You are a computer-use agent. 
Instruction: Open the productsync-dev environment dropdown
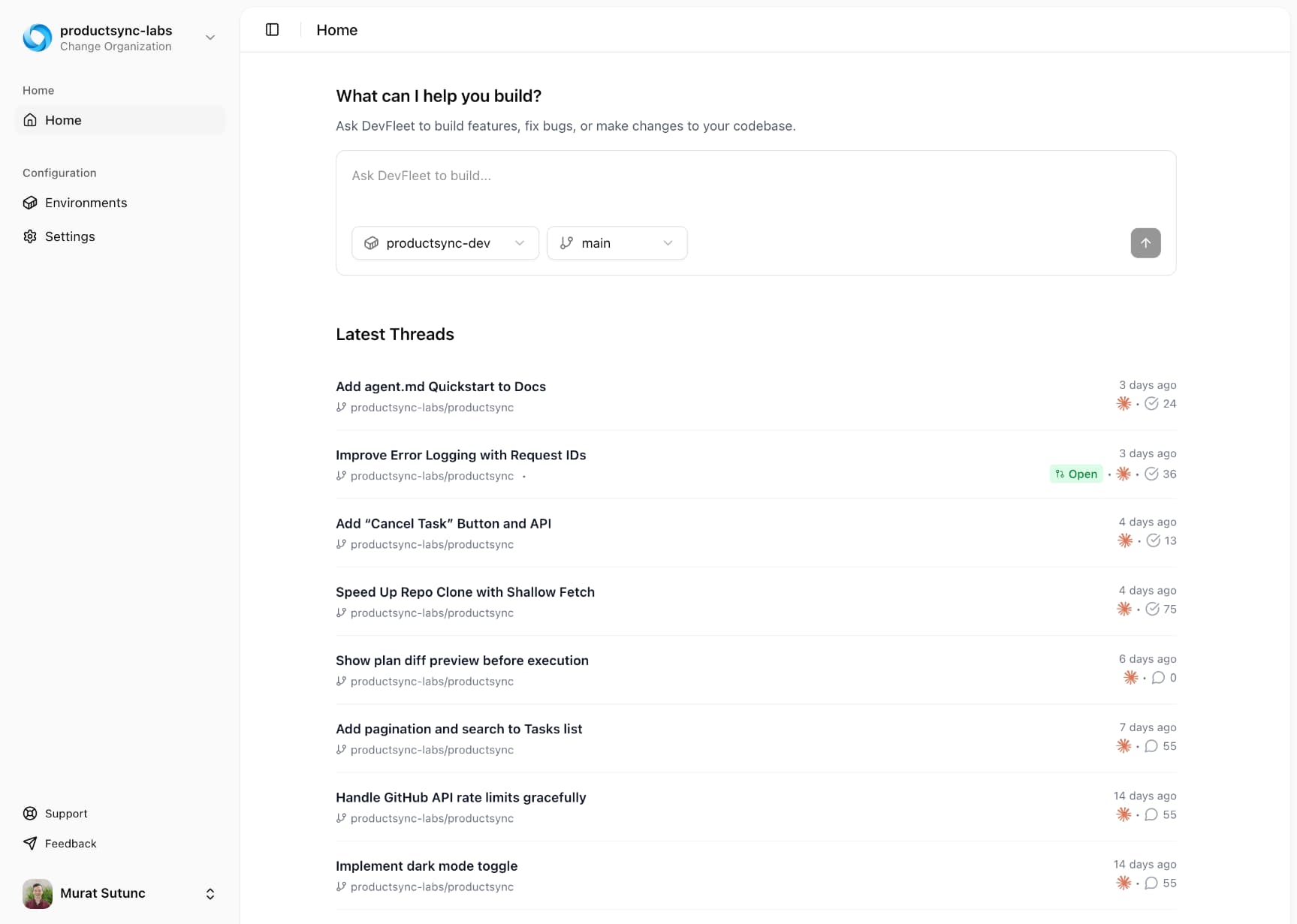pyautogui.click(x=445, y=243)
